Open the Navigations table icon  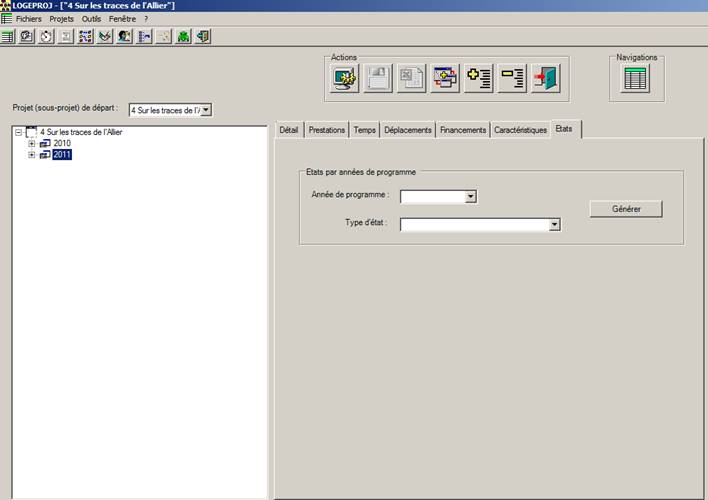(636, 78)
